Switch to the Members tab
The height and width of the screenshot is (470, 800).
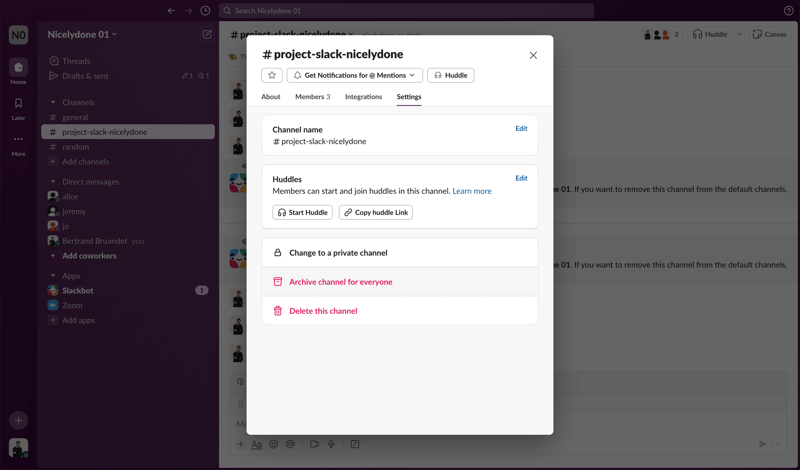(x=312, y=96)
